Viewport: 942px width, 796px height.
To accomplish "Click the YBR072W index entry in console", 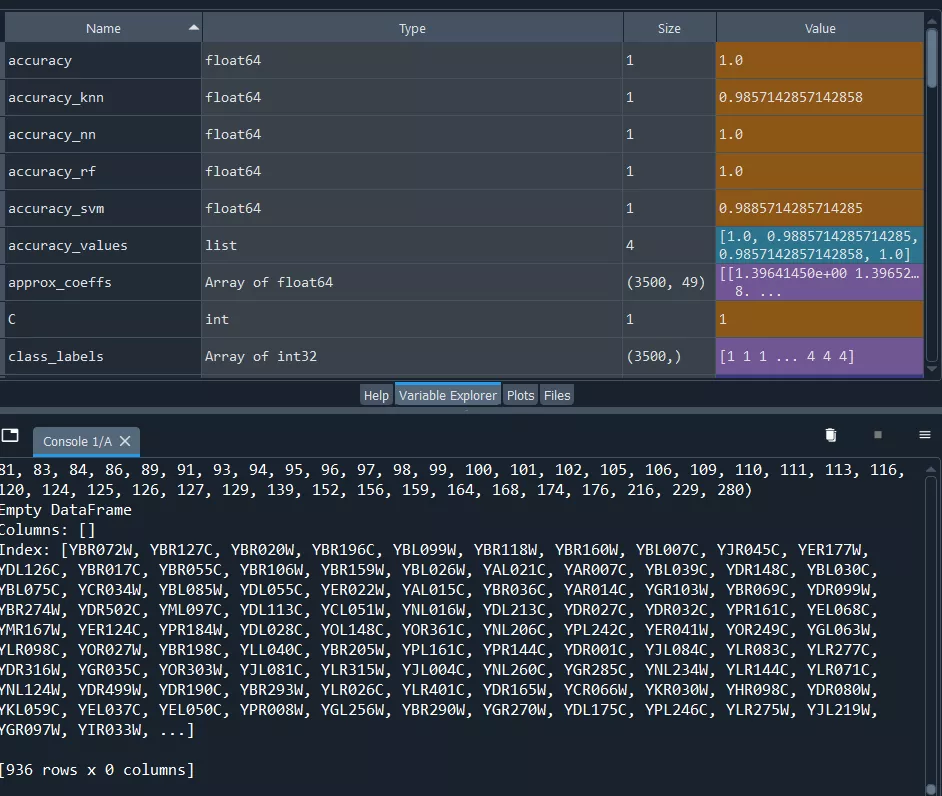I will coord(100,550).
